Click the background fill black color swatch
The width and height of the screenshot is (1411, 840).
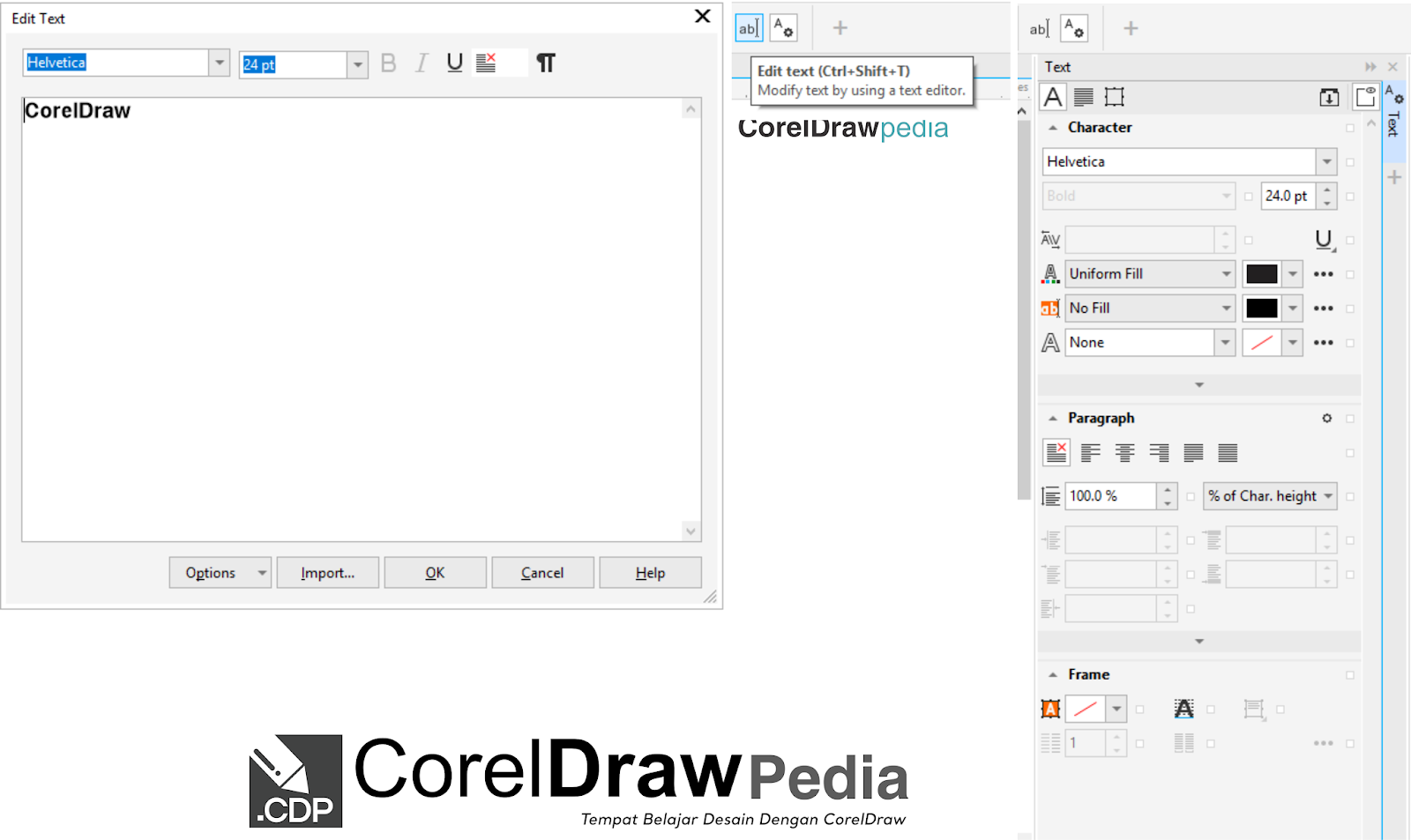tap(1261, 308)
